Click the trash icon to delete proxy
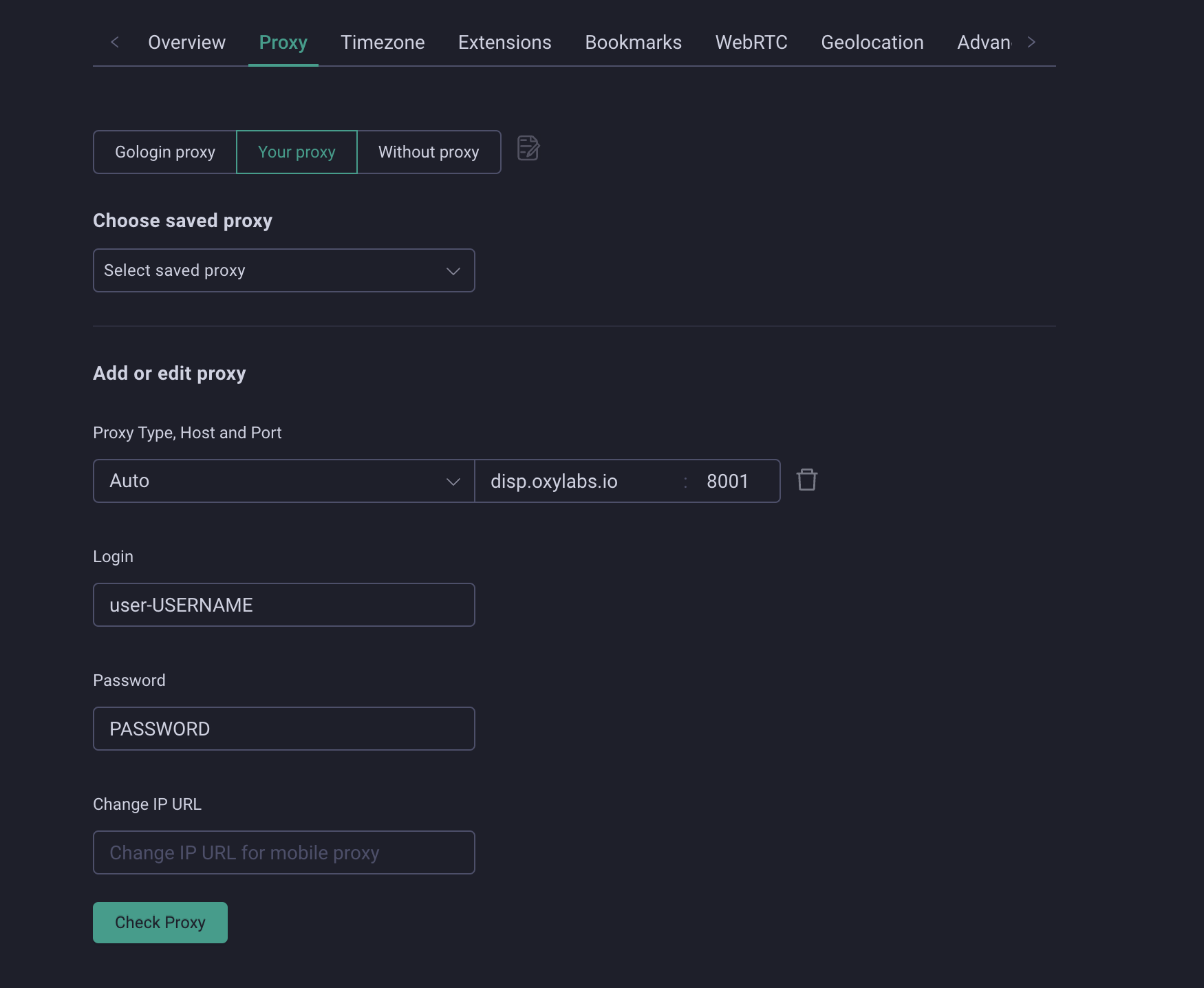The image size is (1204, 988). [x=806, y=480]
